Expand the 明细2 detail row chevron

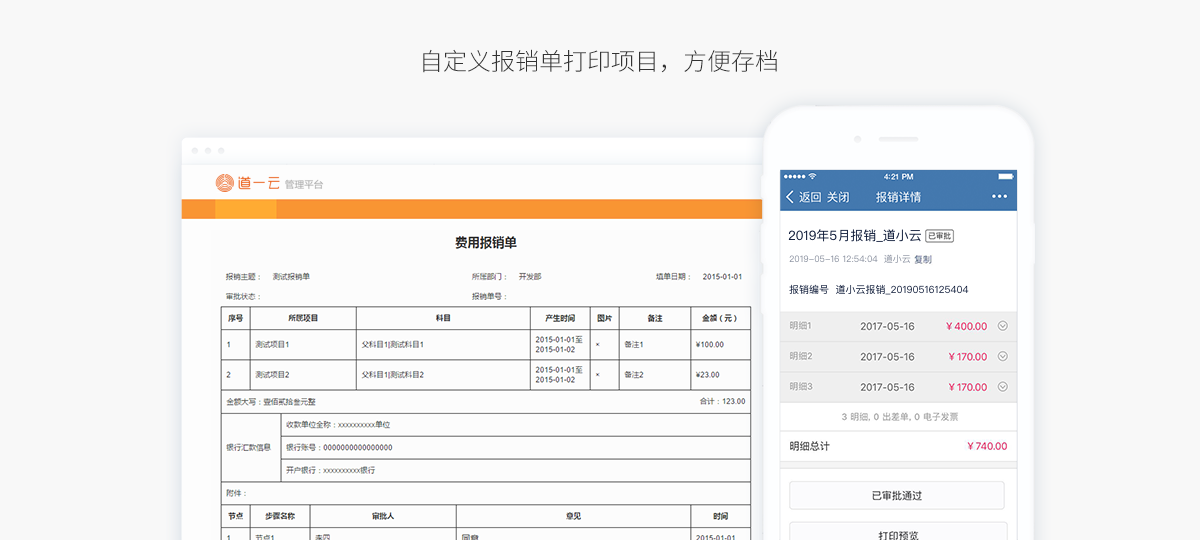coord(1002,356)
